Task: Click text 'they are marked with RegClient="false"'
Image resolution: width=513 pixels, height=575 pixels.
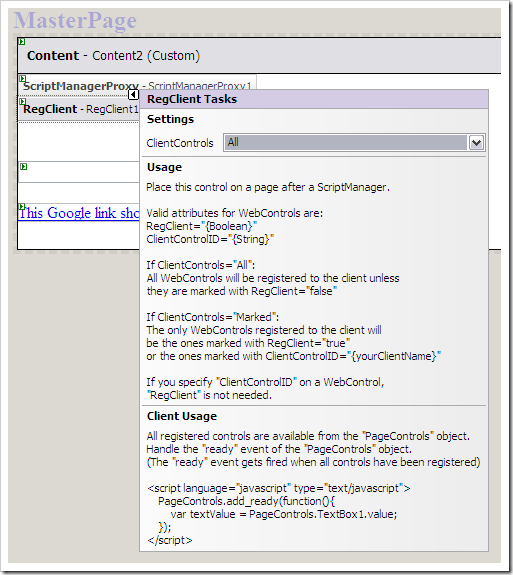Action: pyautogui.click(x=242, y=291)
